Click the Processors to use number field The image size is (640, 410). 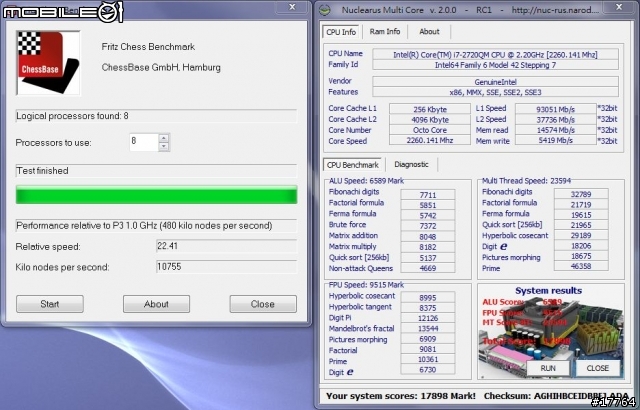(144, 142)
